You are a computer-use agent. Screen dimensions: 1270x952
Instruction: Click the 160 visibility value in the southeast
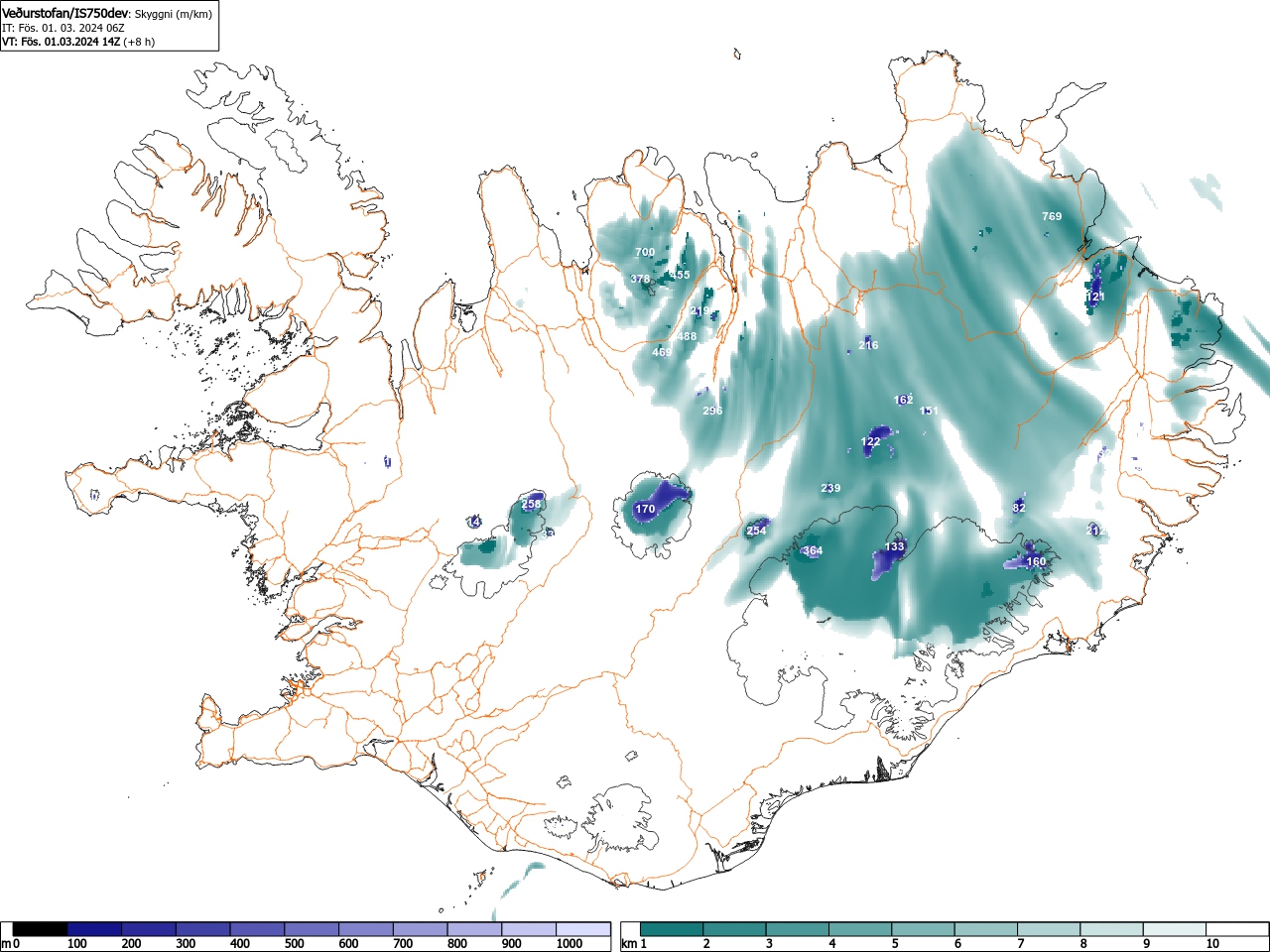pyautogui.click(x=1036, y=561)
